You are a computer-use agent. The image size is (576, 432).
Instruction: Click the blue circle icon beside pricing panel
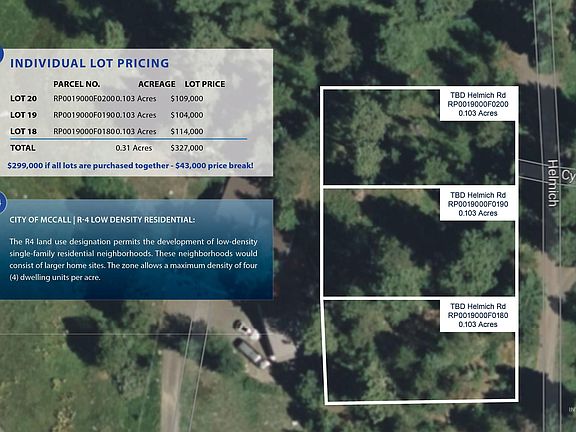(1, 54)
